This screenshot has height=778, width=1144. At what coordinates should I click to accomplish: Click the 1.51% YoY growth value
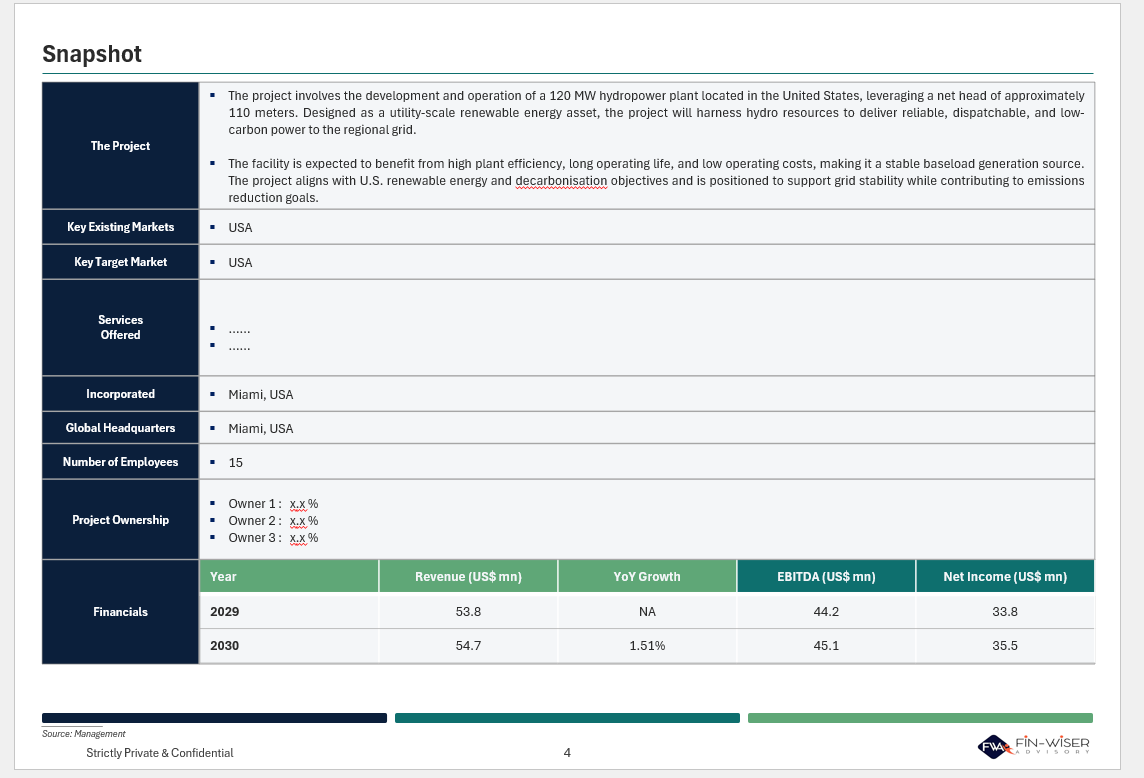(x=647, y=646)
